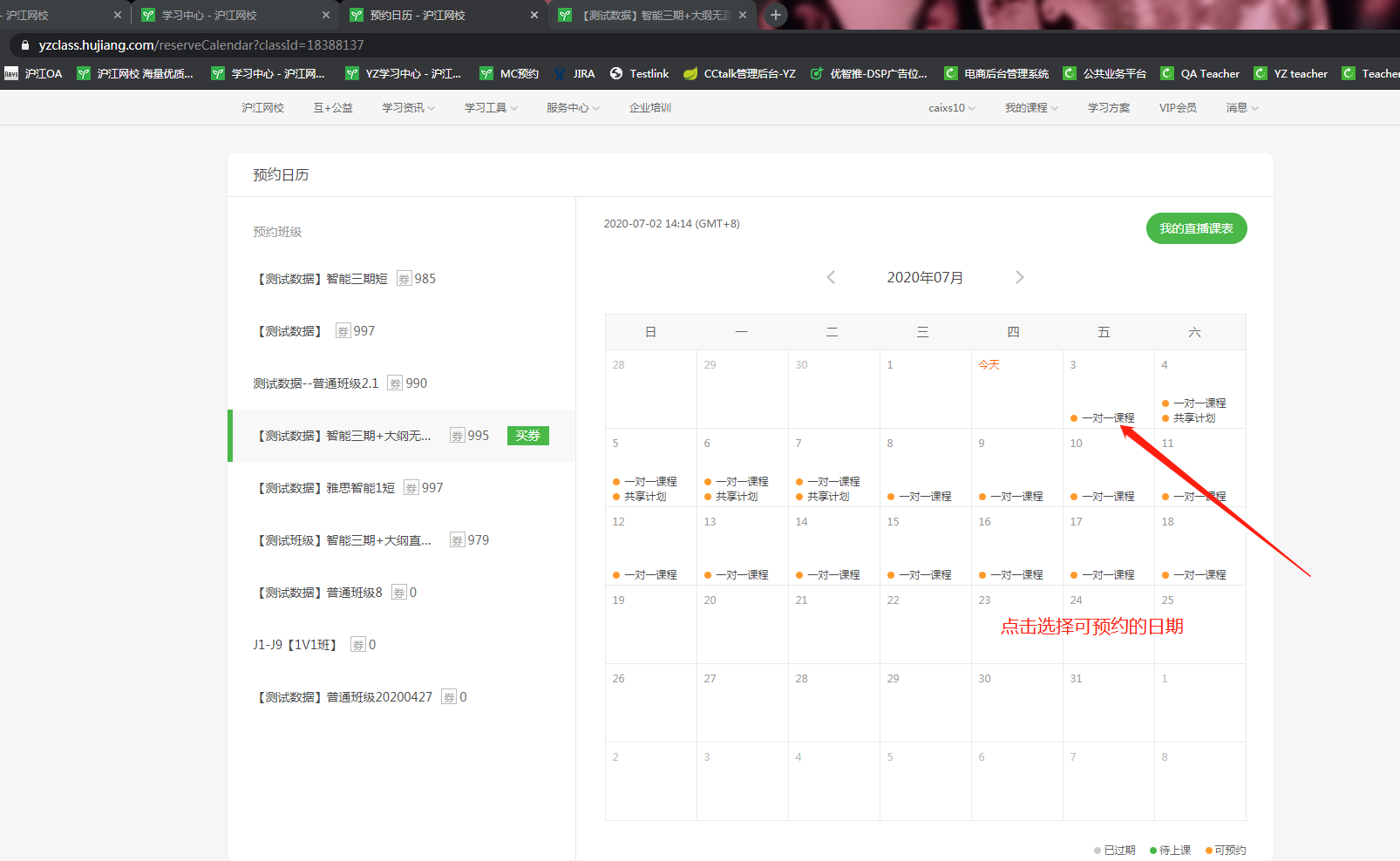
Task: Close the 预约日历 browser tab
Action: pyautogui.click(x=534, y=15)
